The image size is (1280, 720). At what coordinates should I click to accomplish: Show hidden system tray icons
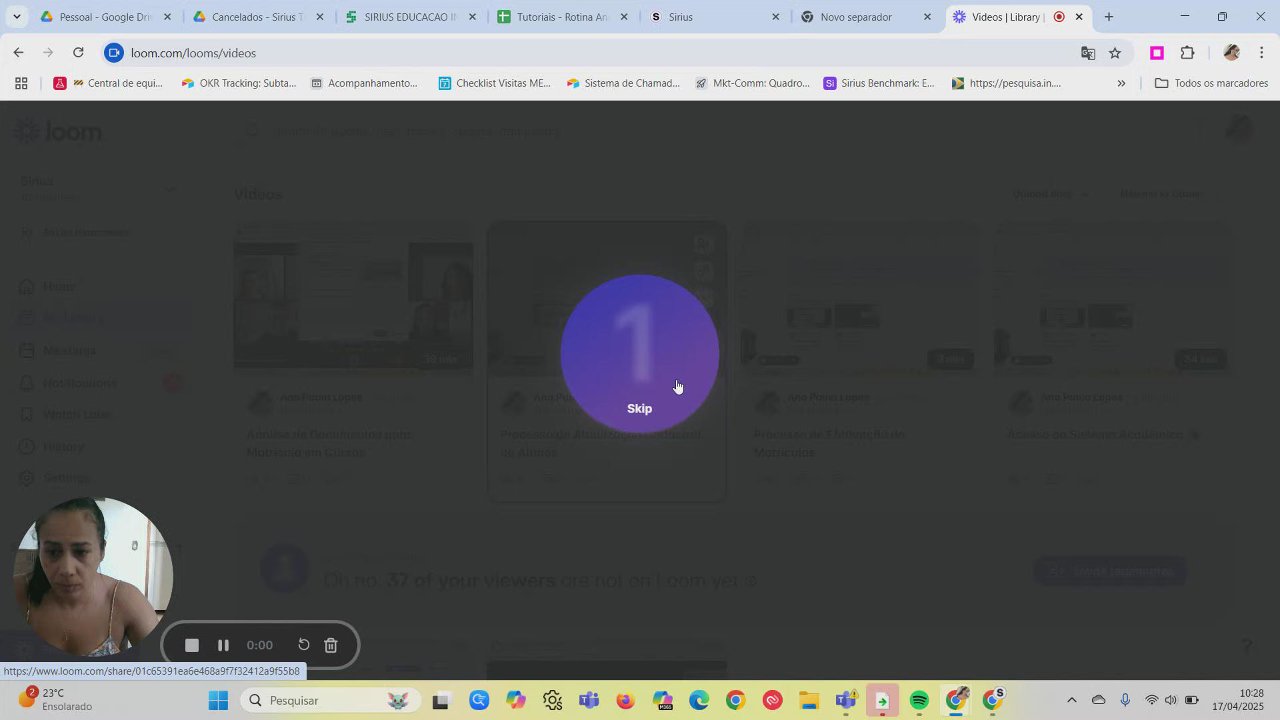tap(1071, 700)
